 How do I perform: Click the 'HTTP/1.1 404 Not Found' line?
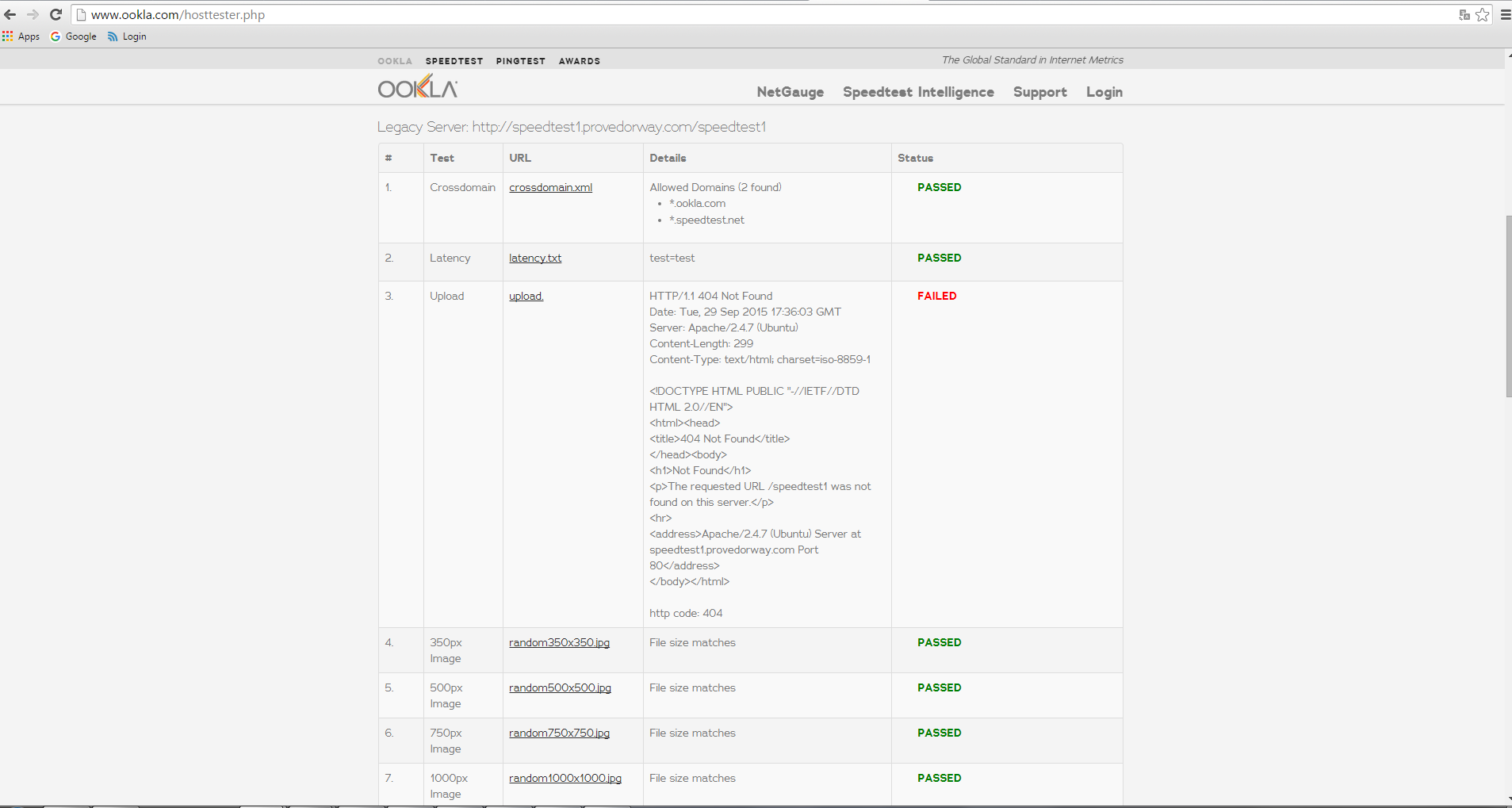[x=711, y=297]
